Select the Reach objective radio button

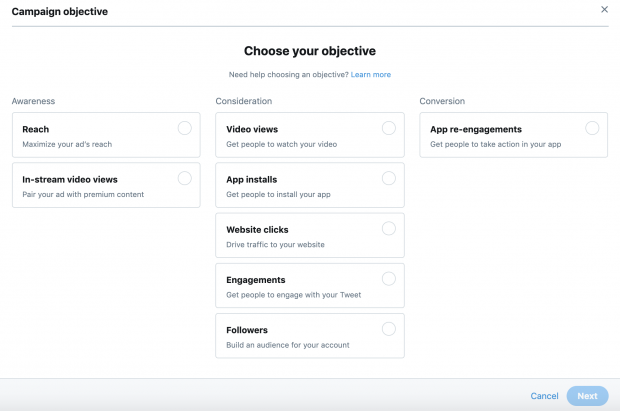coord(184,128)
